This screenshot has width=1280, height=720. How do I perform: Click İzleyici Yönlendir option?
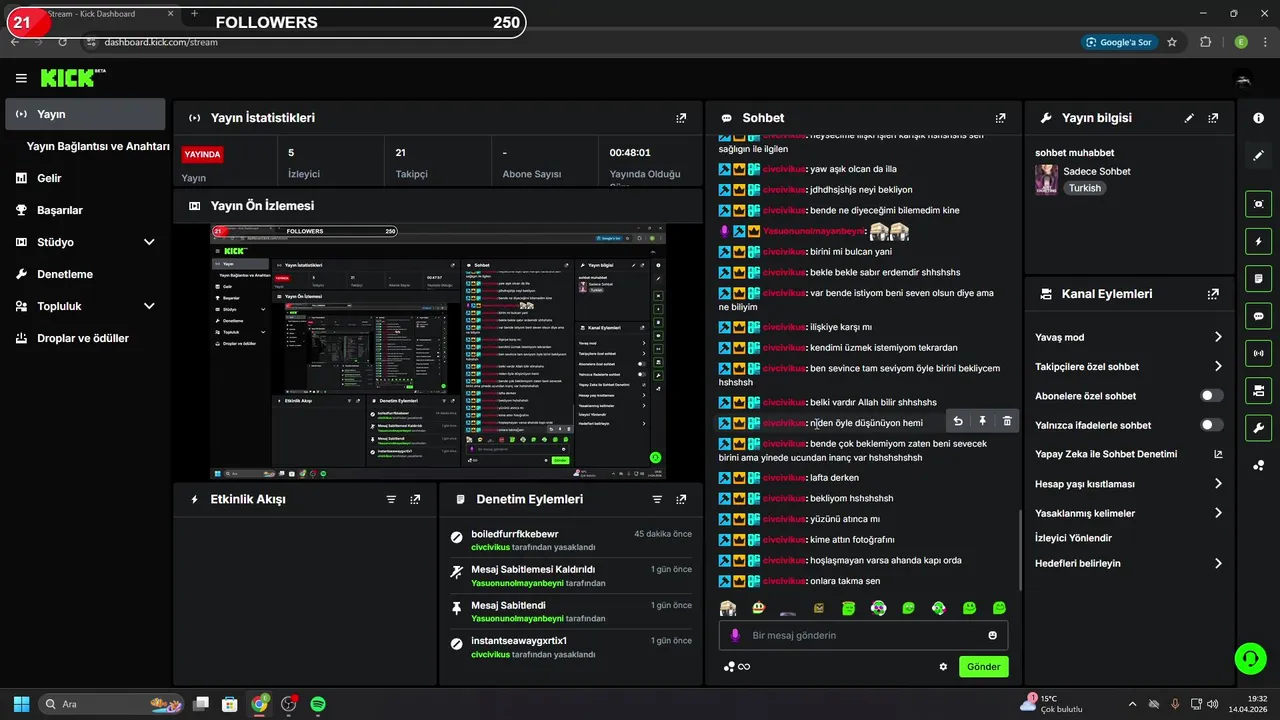point(1073,538)
